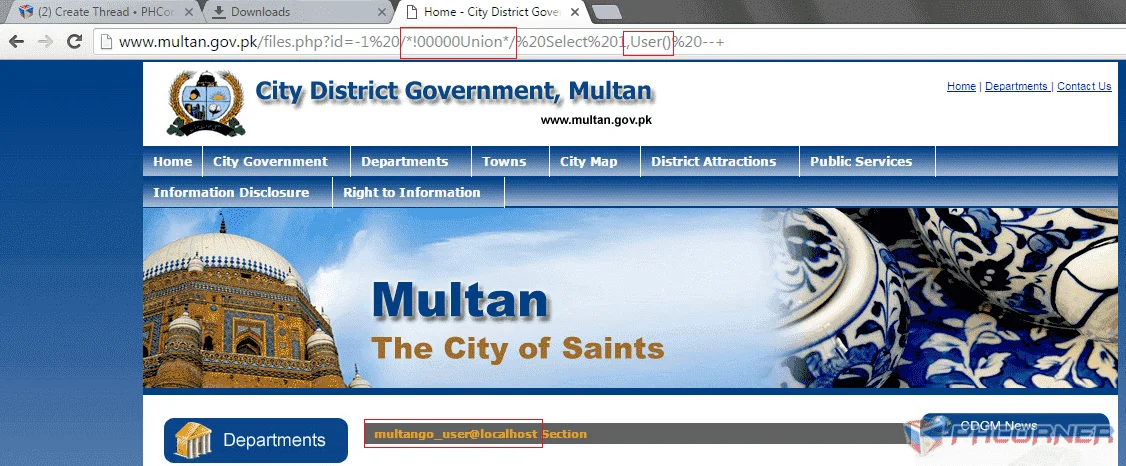
Task: Reload the current page
Action: coord(74,42)
